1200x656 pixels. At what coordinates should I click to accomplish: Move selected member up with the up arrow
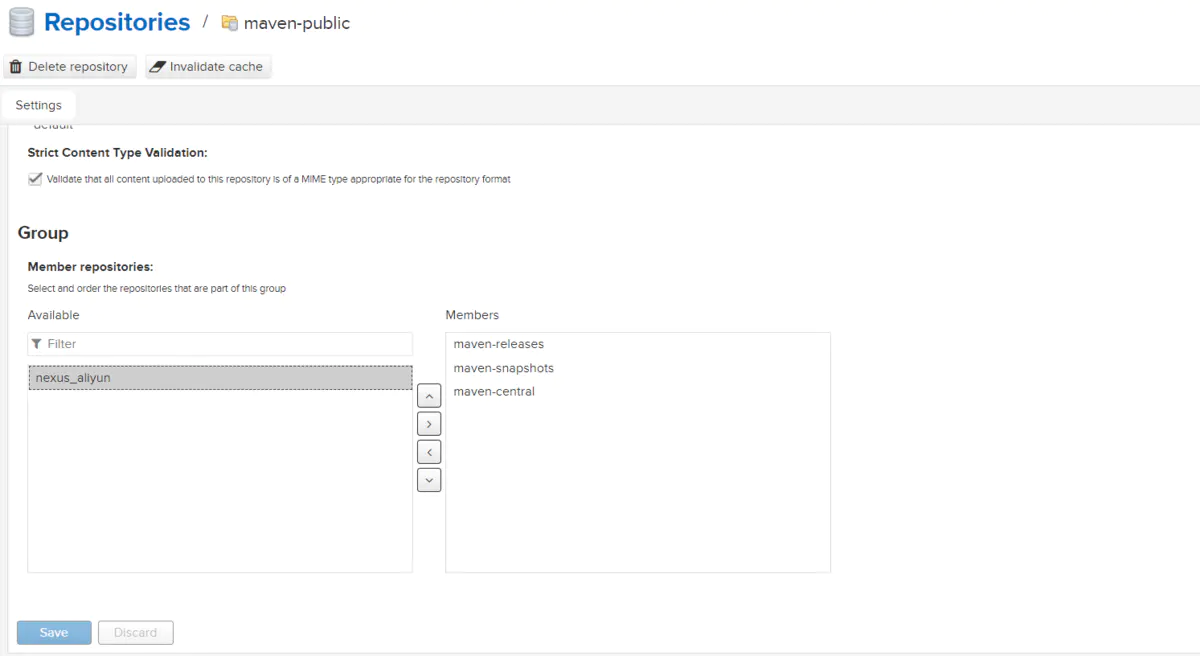(x=429, y=396)
